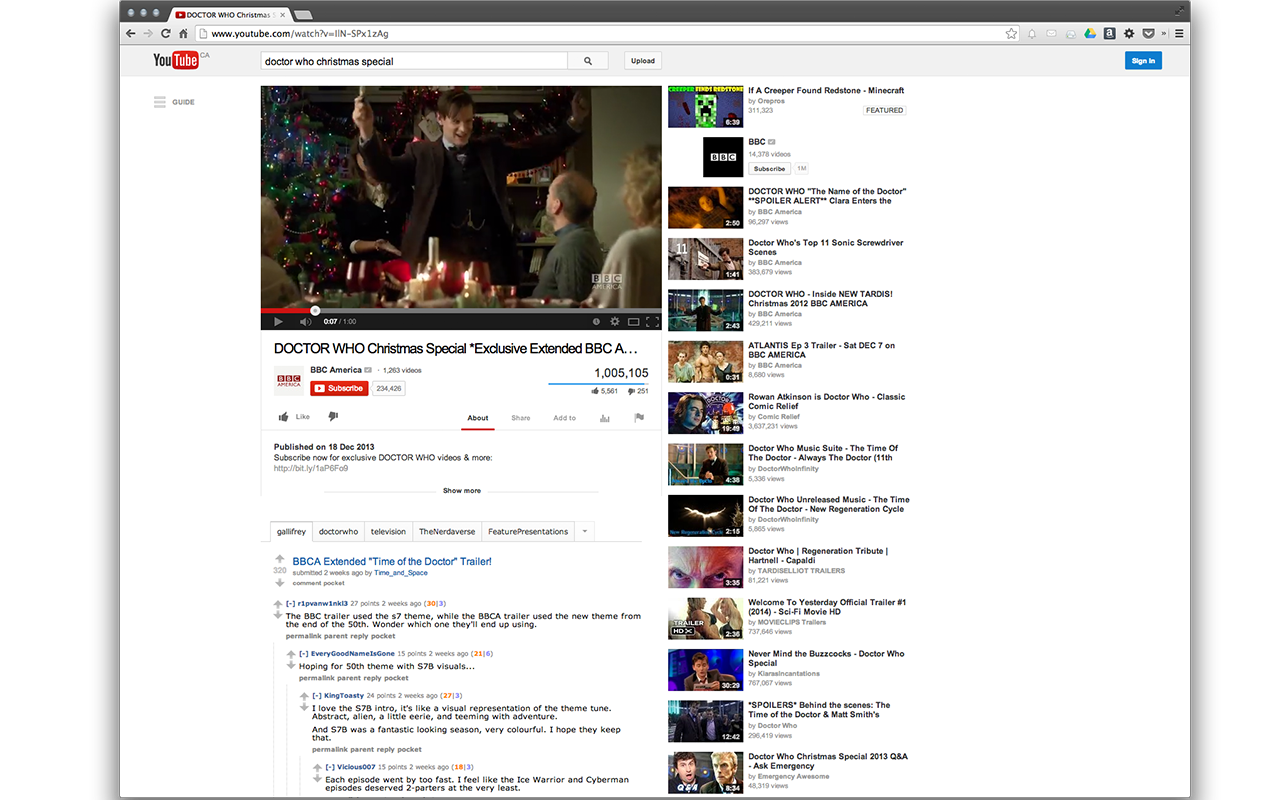
Task: Open the bit.ly link in the description
Action: point(311,468)
